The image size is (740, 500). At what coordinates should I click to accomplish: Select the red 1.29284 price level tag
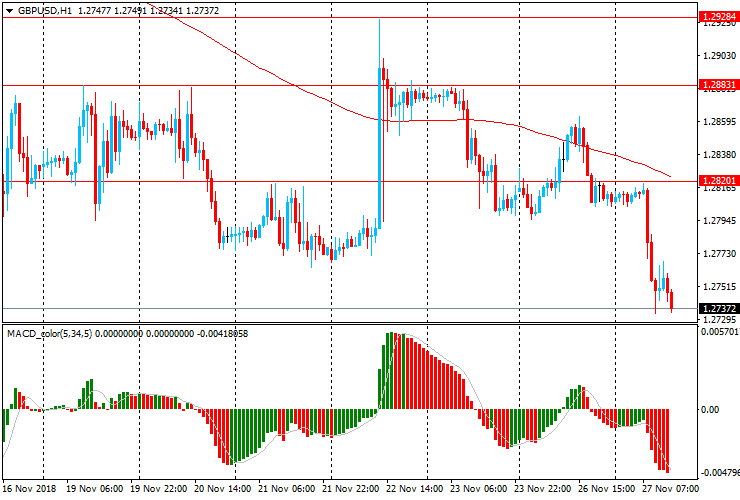pyautogui.click(x=719, y=17)
